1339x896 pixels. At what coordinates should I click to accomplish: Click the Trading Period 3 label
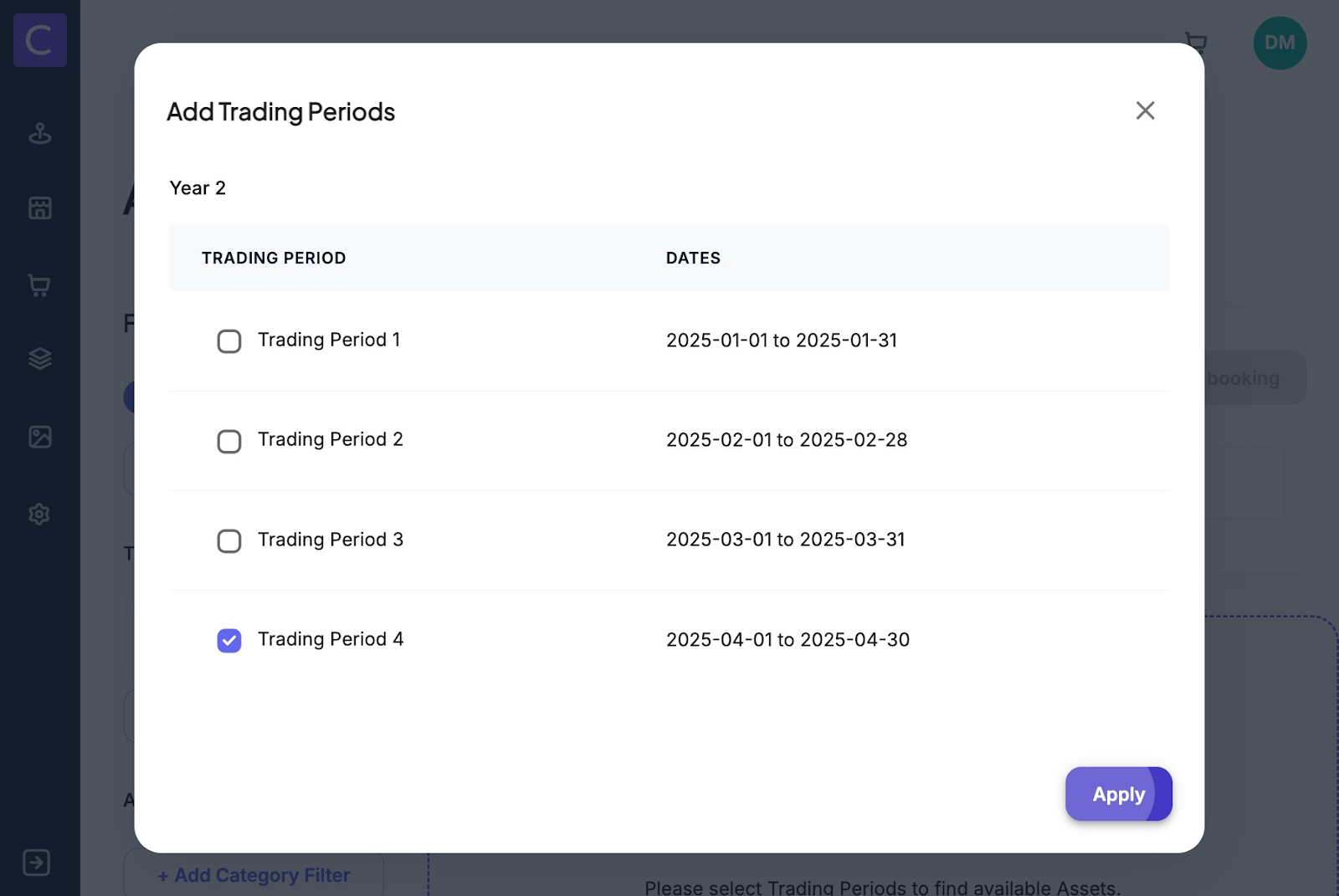coord(331,540)
